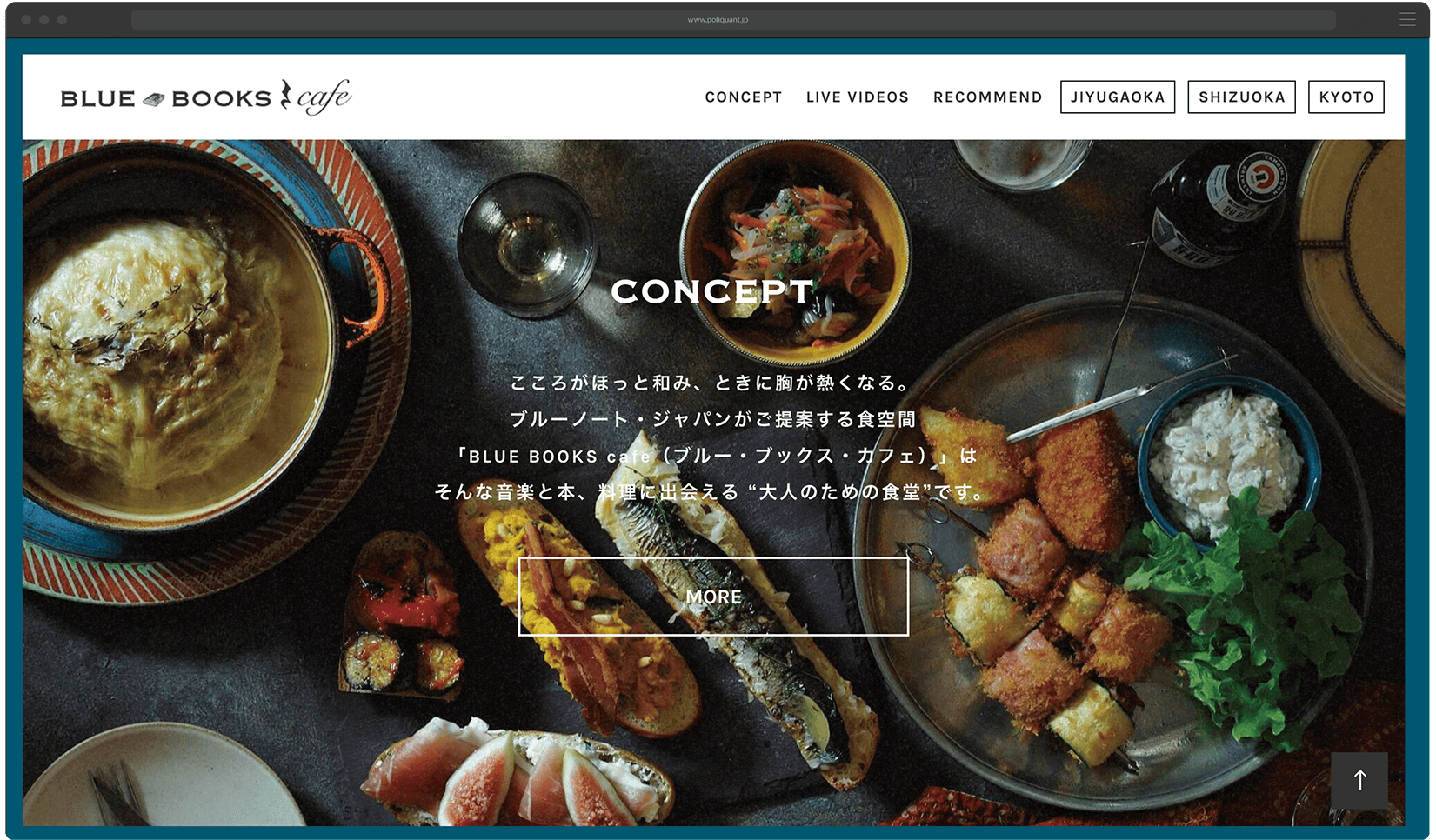This screenshot has width=1436, height=840.
Task: Go to LIVE VIDEOS in navigation
Action: [x=858, y=97]
